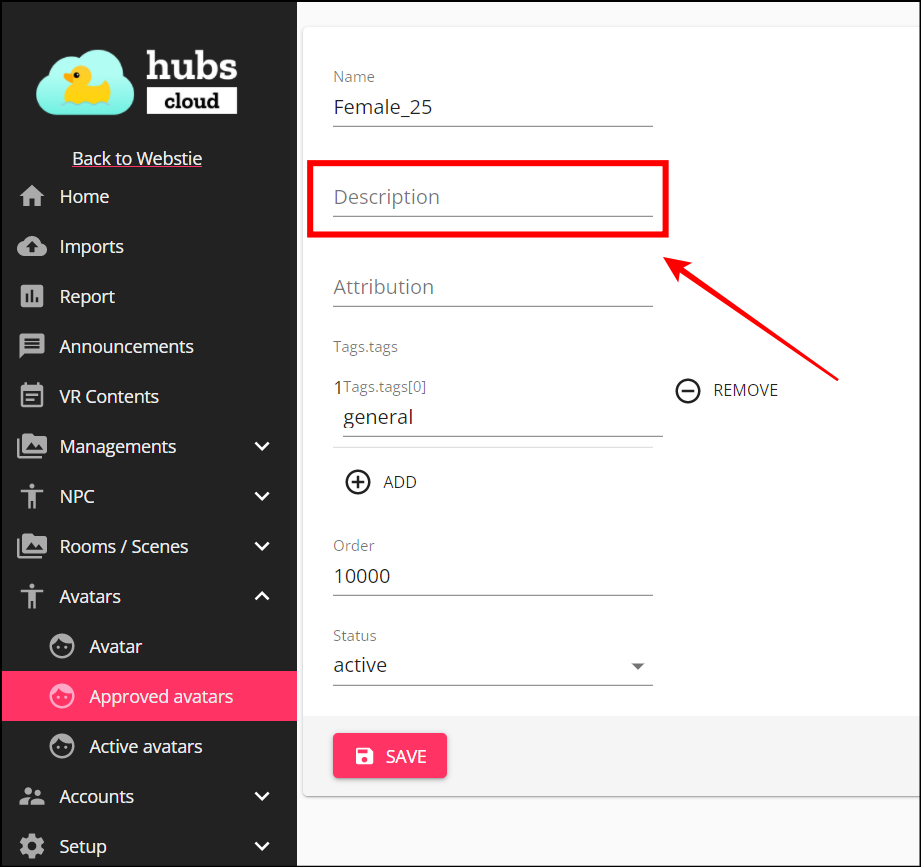Click the plus circle Add icon
Viewport: 921px width, 867px height.
358,482
